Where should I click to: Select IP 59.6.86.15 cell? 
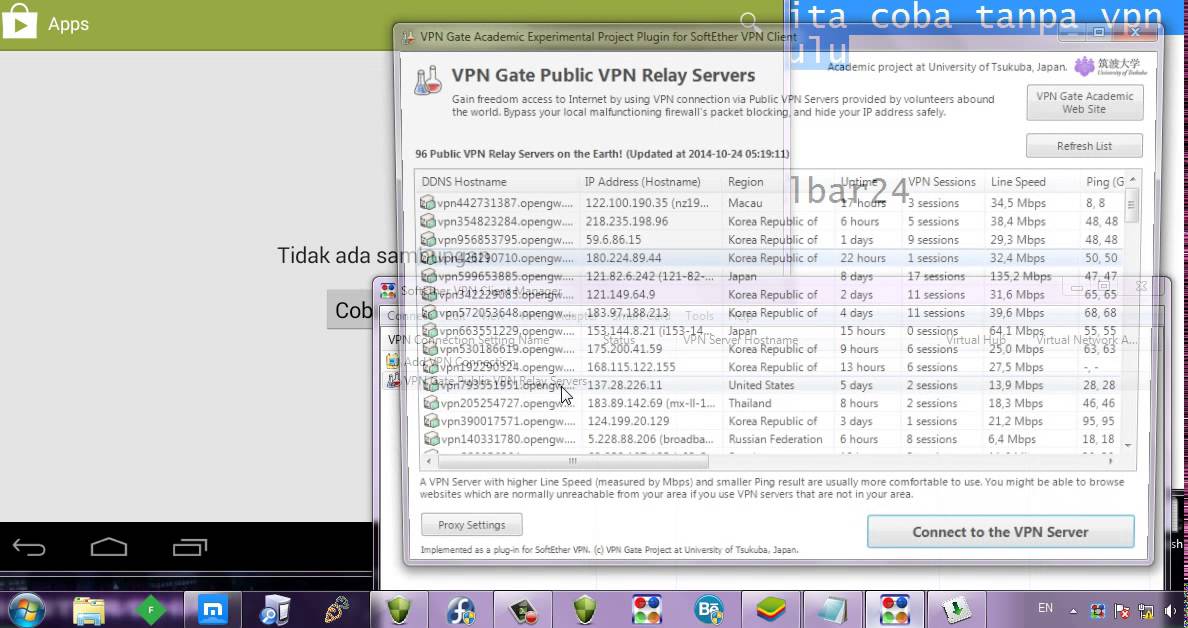point(614,239)
